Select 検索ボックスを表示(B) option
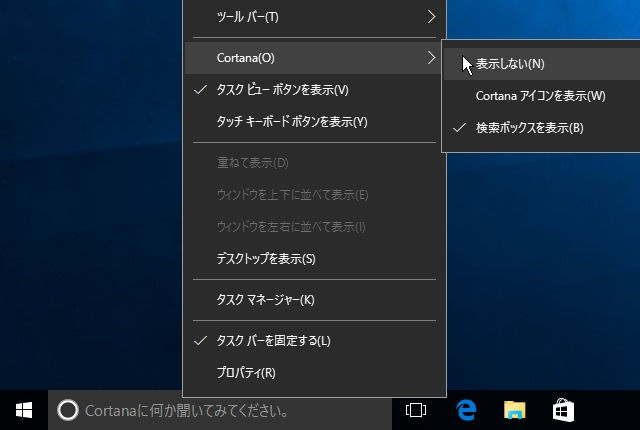640x430 pixels. [x=542, y=128]
